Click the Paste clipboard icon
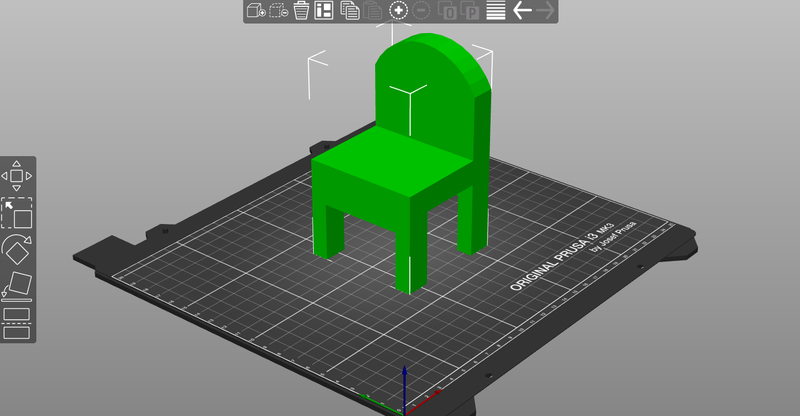800x416 pixels. click(372, 10)
